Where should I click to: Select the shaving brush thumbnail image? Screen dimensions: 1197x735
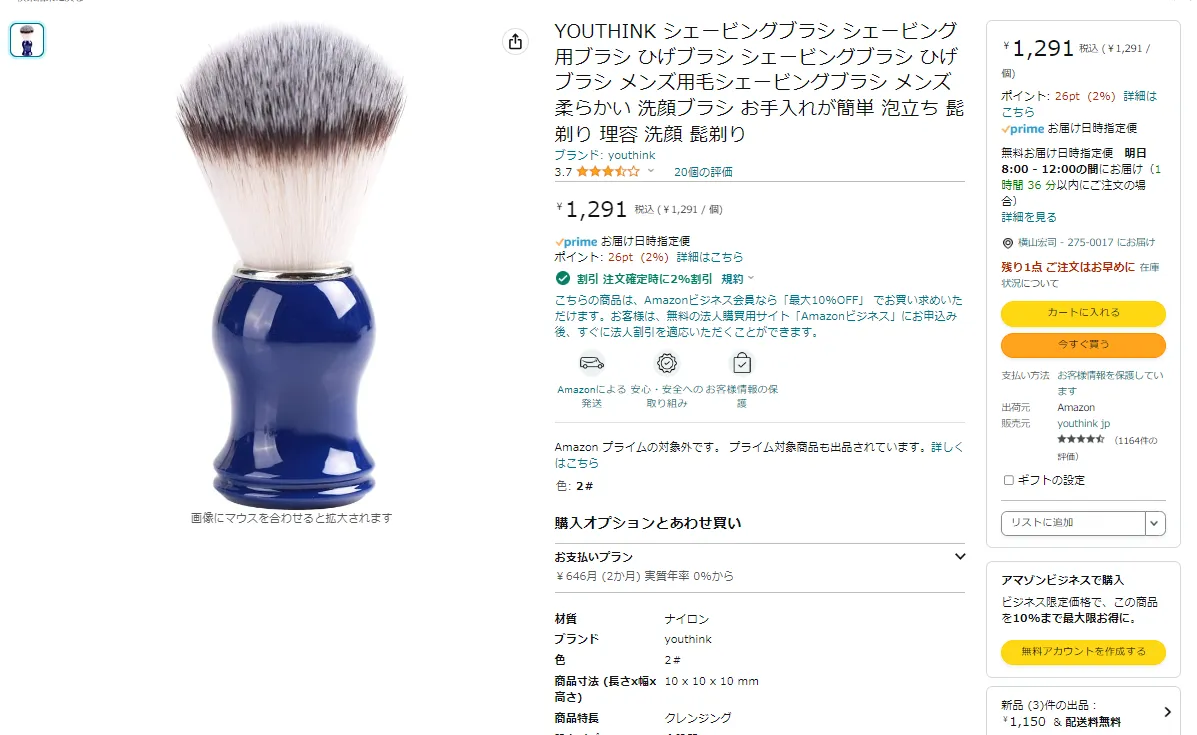pyautogui.click(x=27, y=40)
